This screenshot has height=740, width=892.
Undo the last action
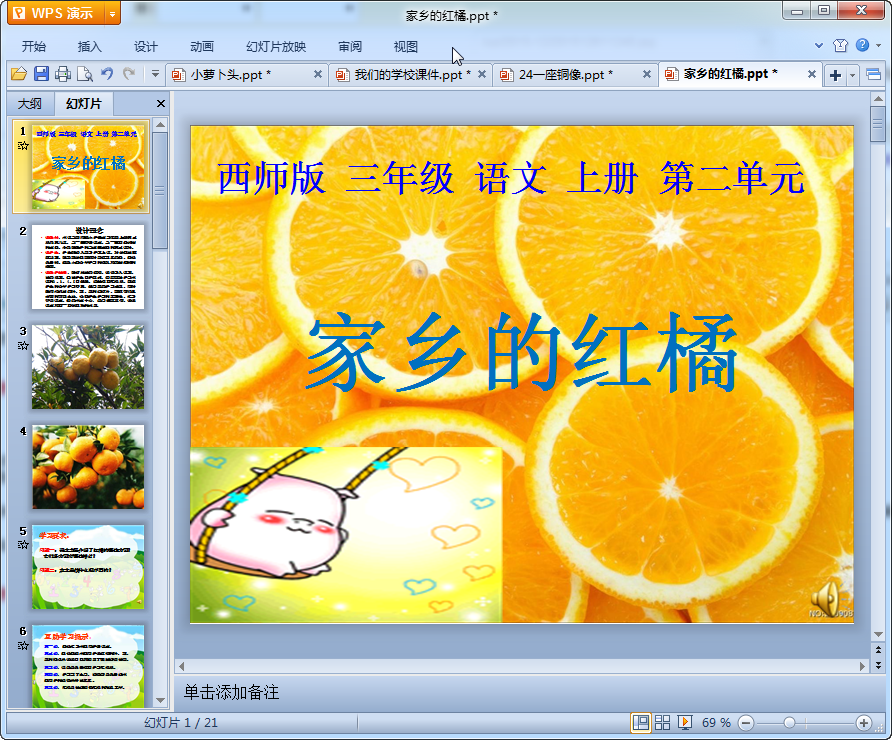point(107,73)
